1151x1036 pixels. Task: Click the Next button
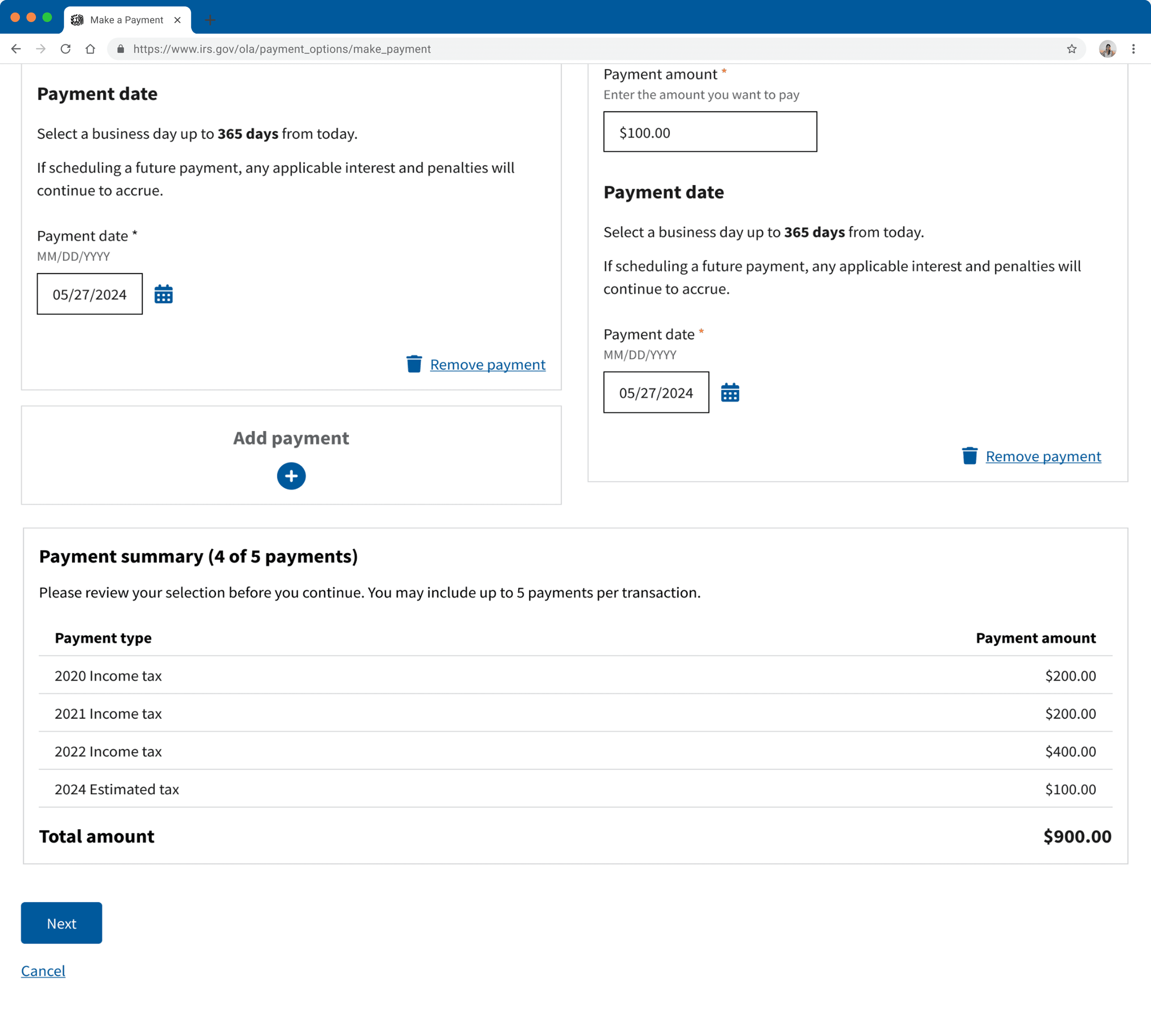tap(62, 923)
